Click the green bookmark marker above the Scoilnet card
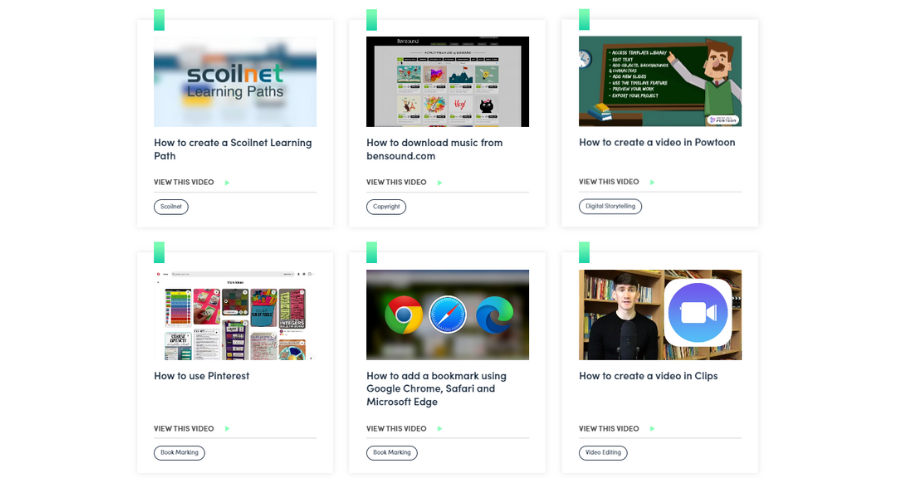The image size is (911, 483). (159, 20)
